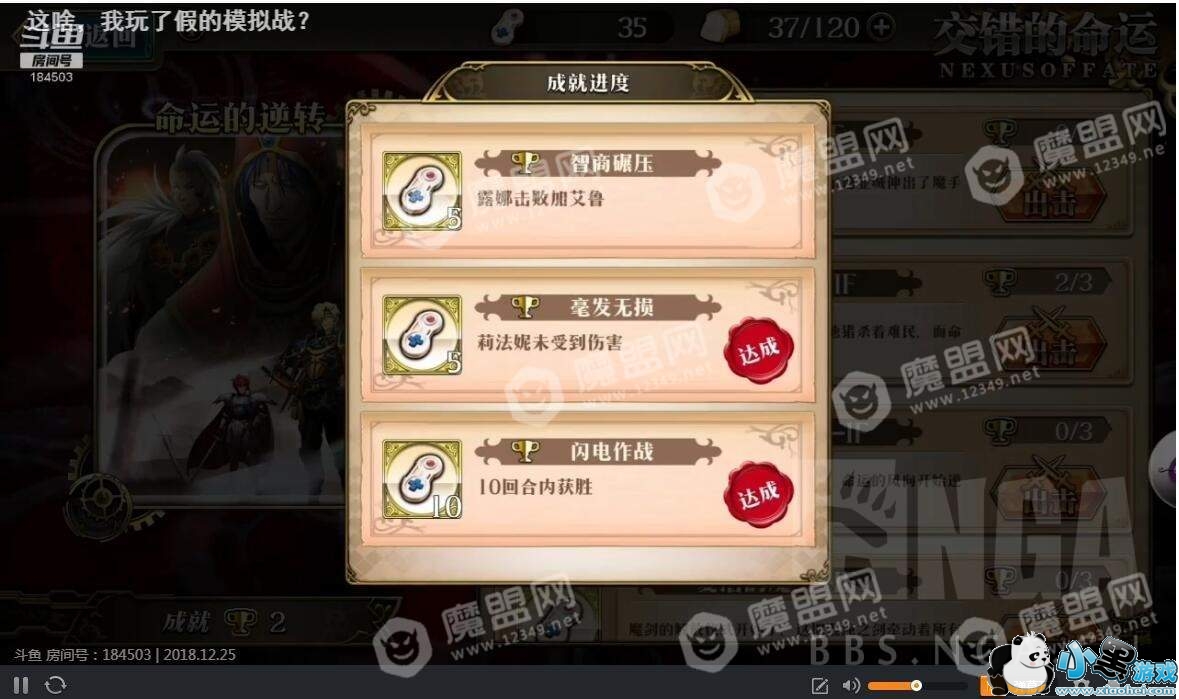
Task: Select reward icon for 智商碾压 achievement
Action: 421,191
